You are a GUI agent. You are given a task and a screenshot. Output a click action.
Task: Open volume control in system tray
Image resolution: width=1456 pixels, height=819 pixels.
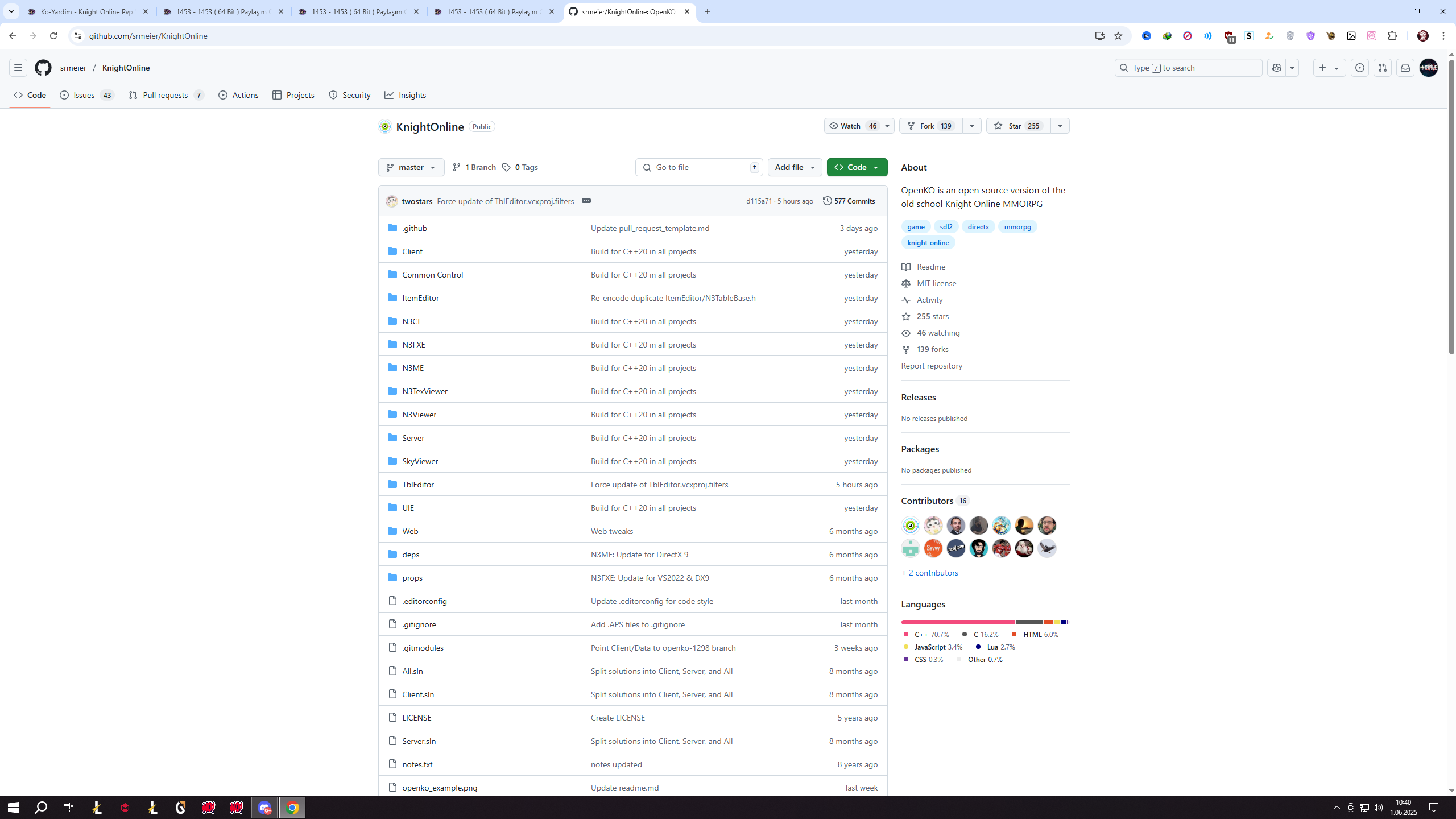click(1378, 808)
